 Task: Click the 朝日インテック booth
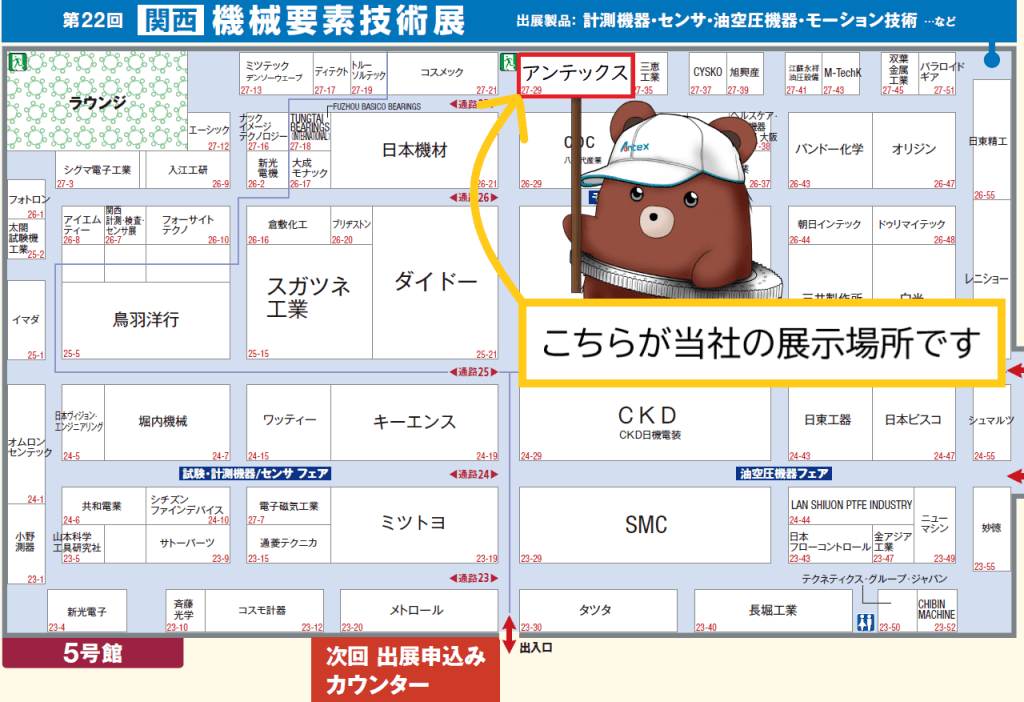pos(830,226)
